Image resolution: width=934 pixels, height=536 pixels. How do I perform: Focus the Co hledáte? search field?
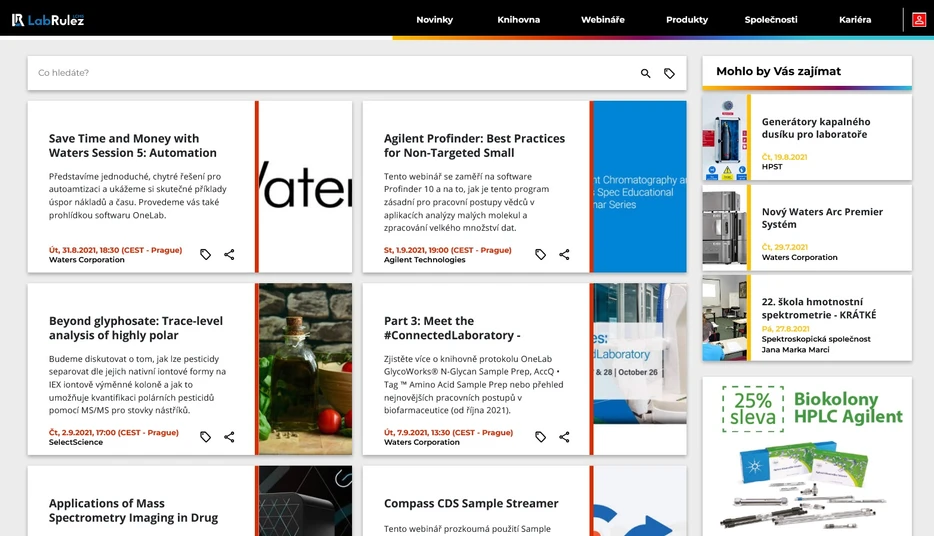(x=334, y=73)
